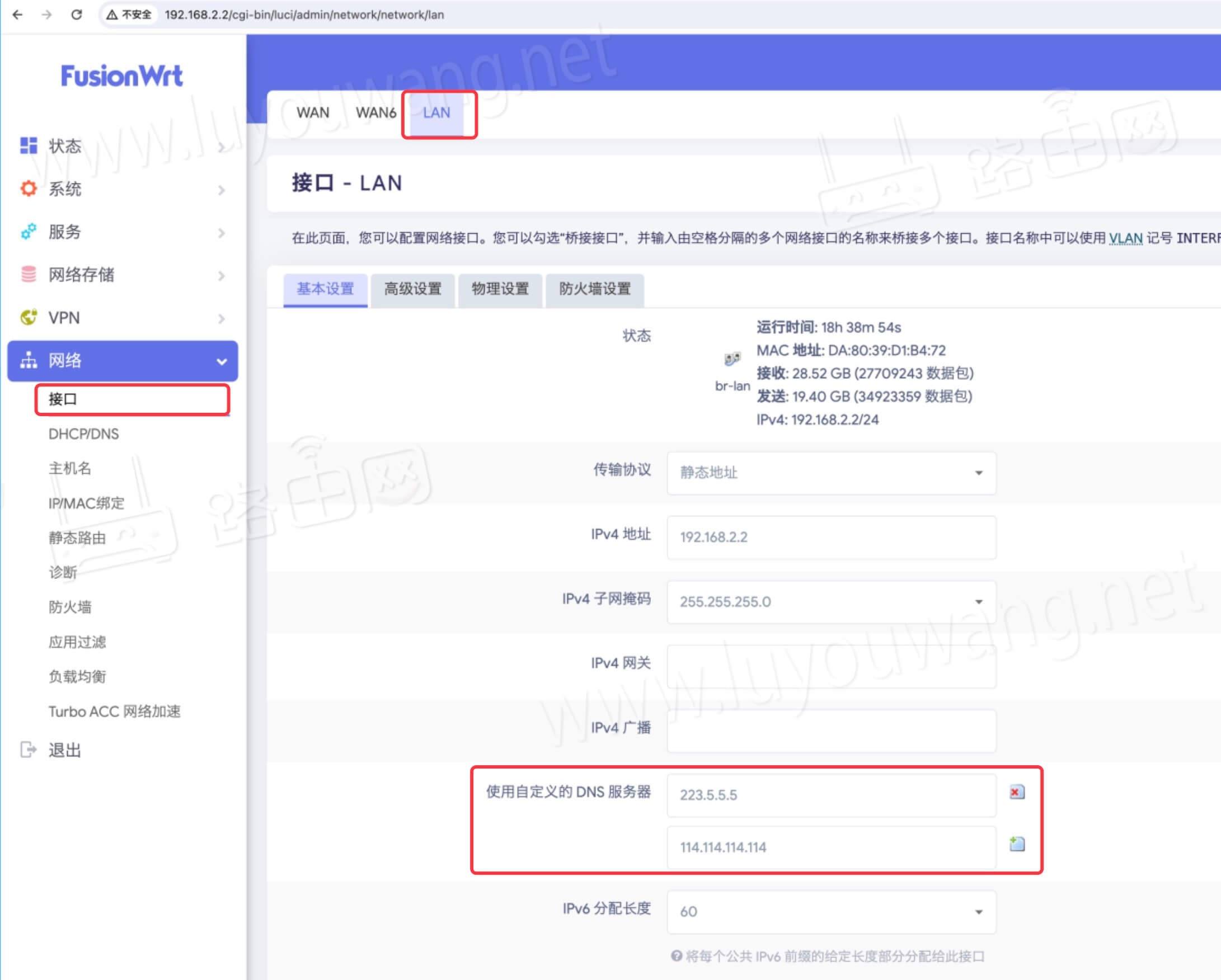Click the add DNS entry icon beside 114.114.114.114
1221x980 pixels.
coord(1017,844)
